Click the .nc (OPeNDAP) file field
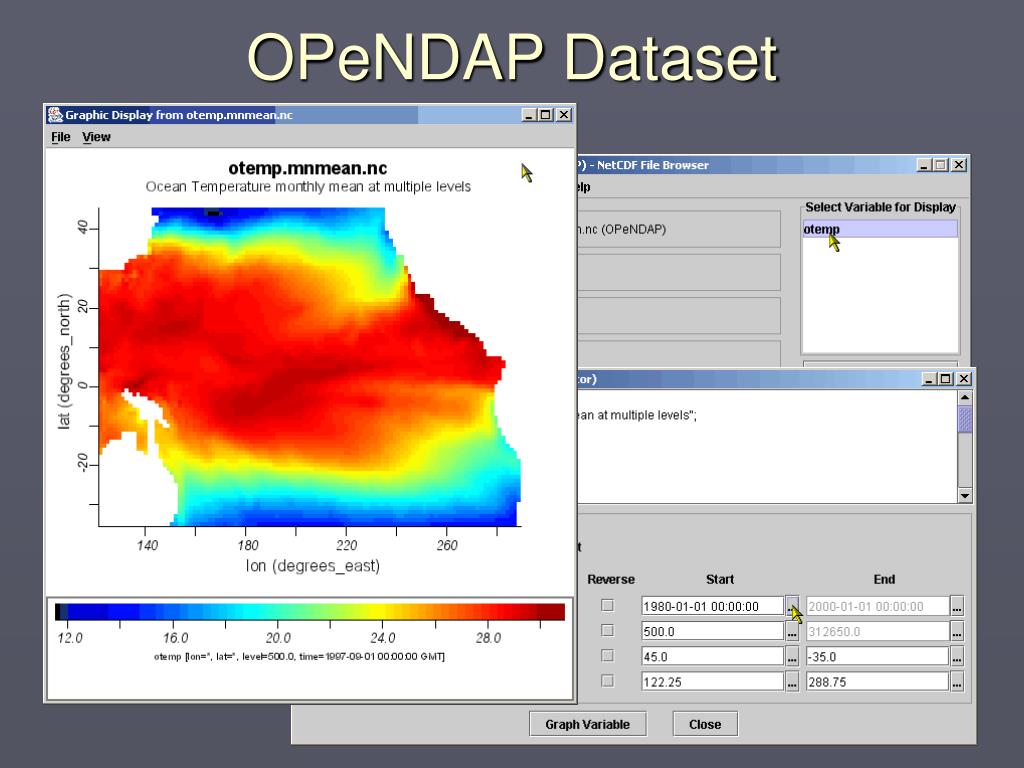Screen dimensions: 1024x768 679,229
